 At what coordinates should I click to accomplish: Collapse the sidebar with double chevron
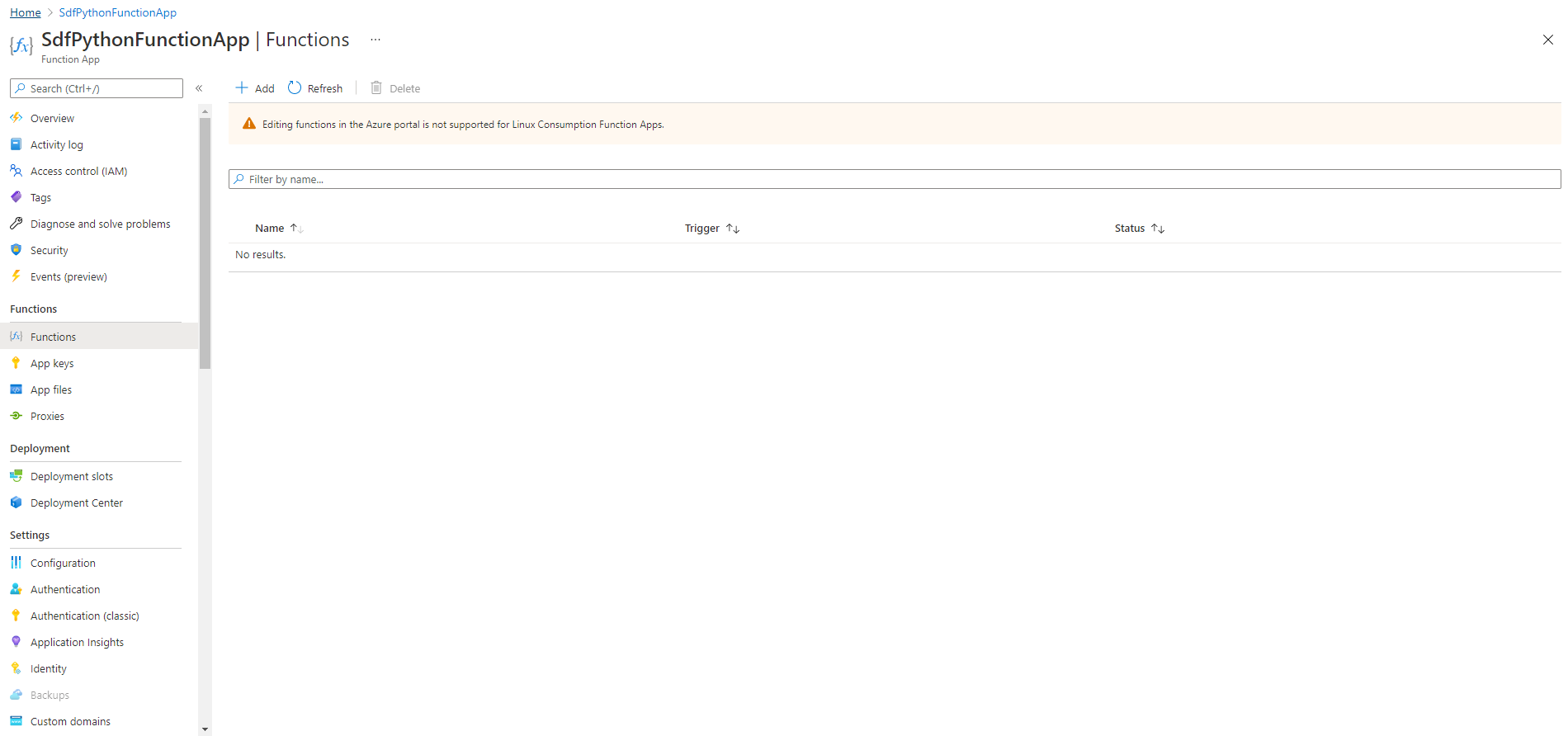[x=199, y=88]
